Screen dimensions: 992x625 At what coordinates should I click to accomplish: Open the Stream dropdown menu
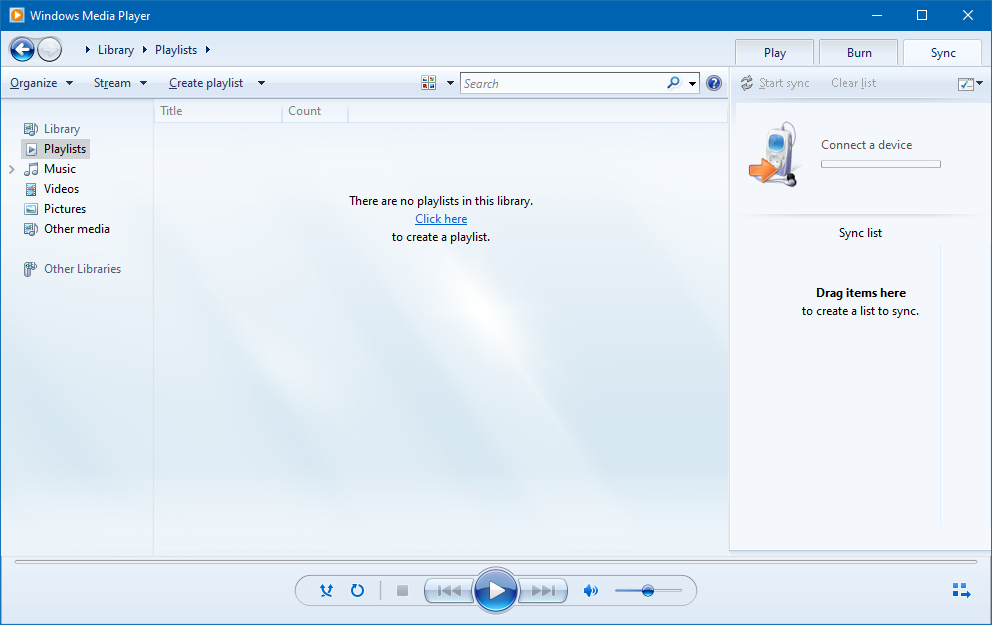120,83
